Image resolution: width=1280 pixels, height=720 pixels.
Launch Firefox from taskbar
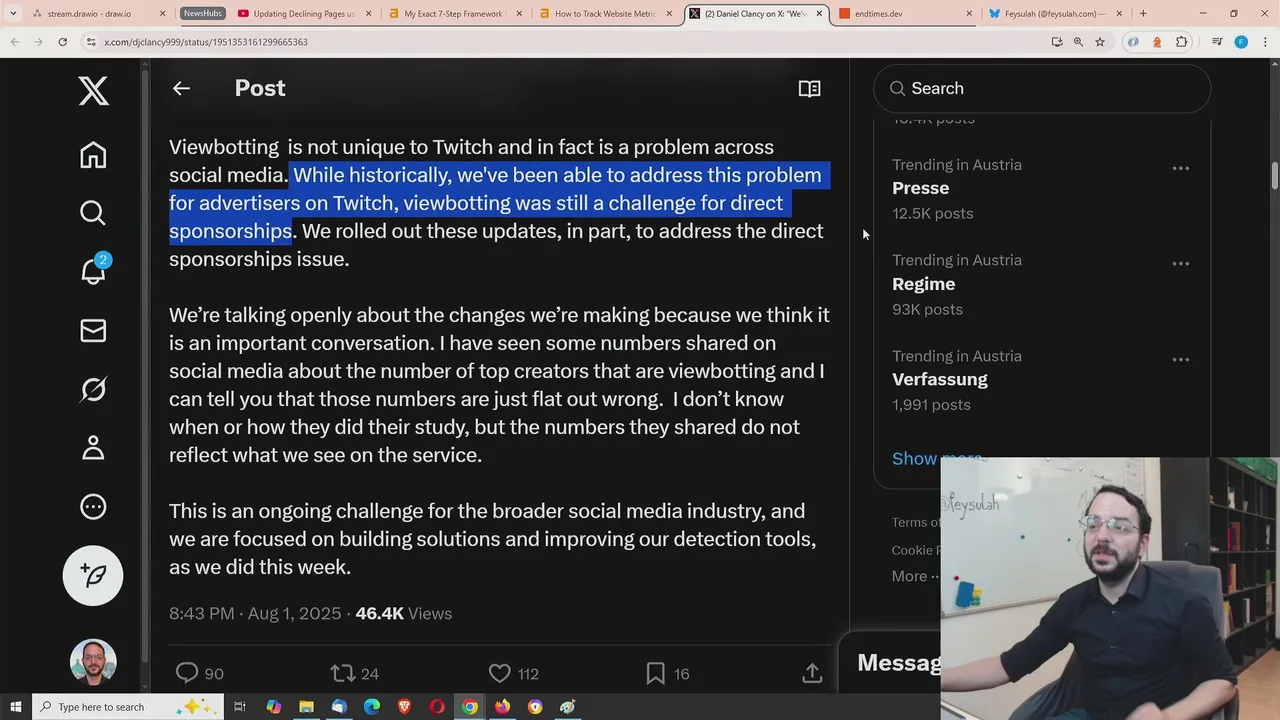point(502,707)
